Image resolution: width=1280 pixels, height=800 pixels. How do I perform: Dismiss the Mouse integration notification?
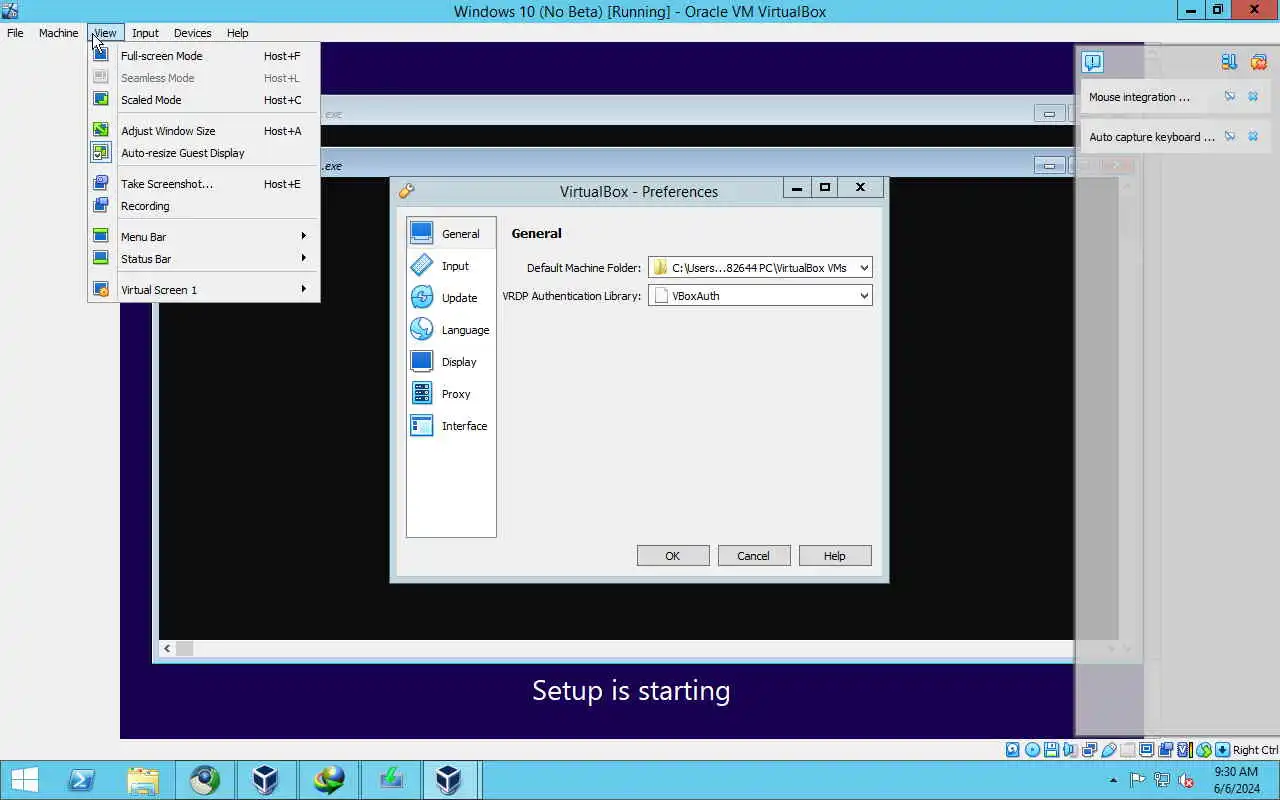point(1253,97)
